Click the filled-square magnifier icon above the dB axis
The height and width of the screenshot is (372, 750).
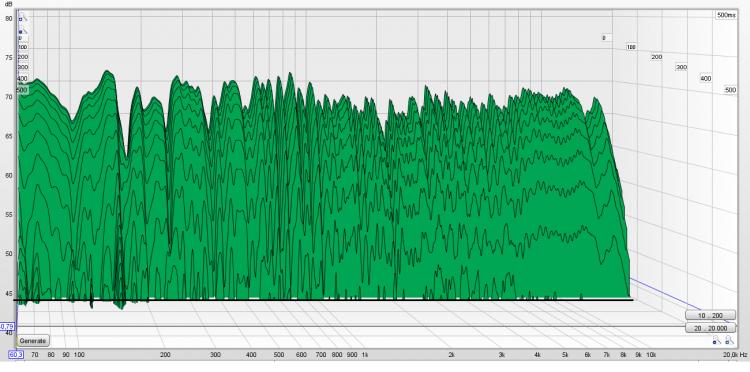(x=23, y=30)
